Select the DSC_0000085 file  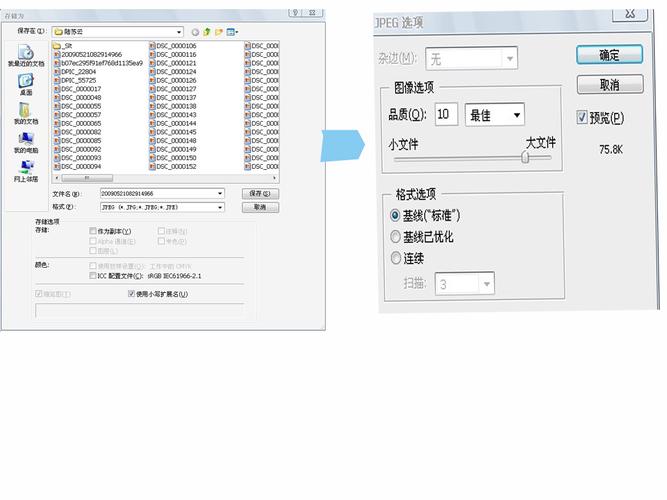[x=77, y=140]
